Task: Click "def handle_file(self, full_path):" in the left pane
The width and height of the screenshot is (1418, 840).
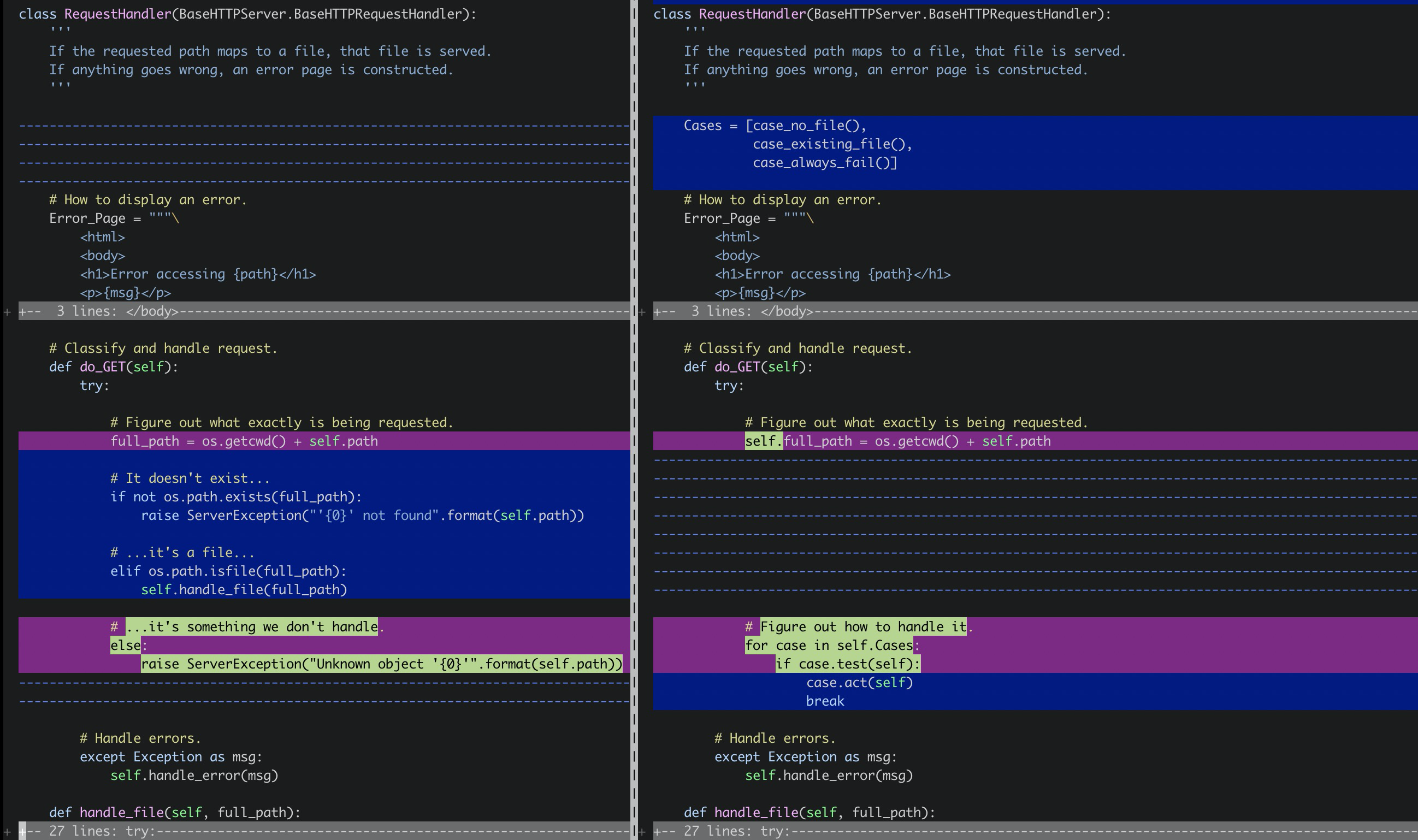Action: coord(175,812)
